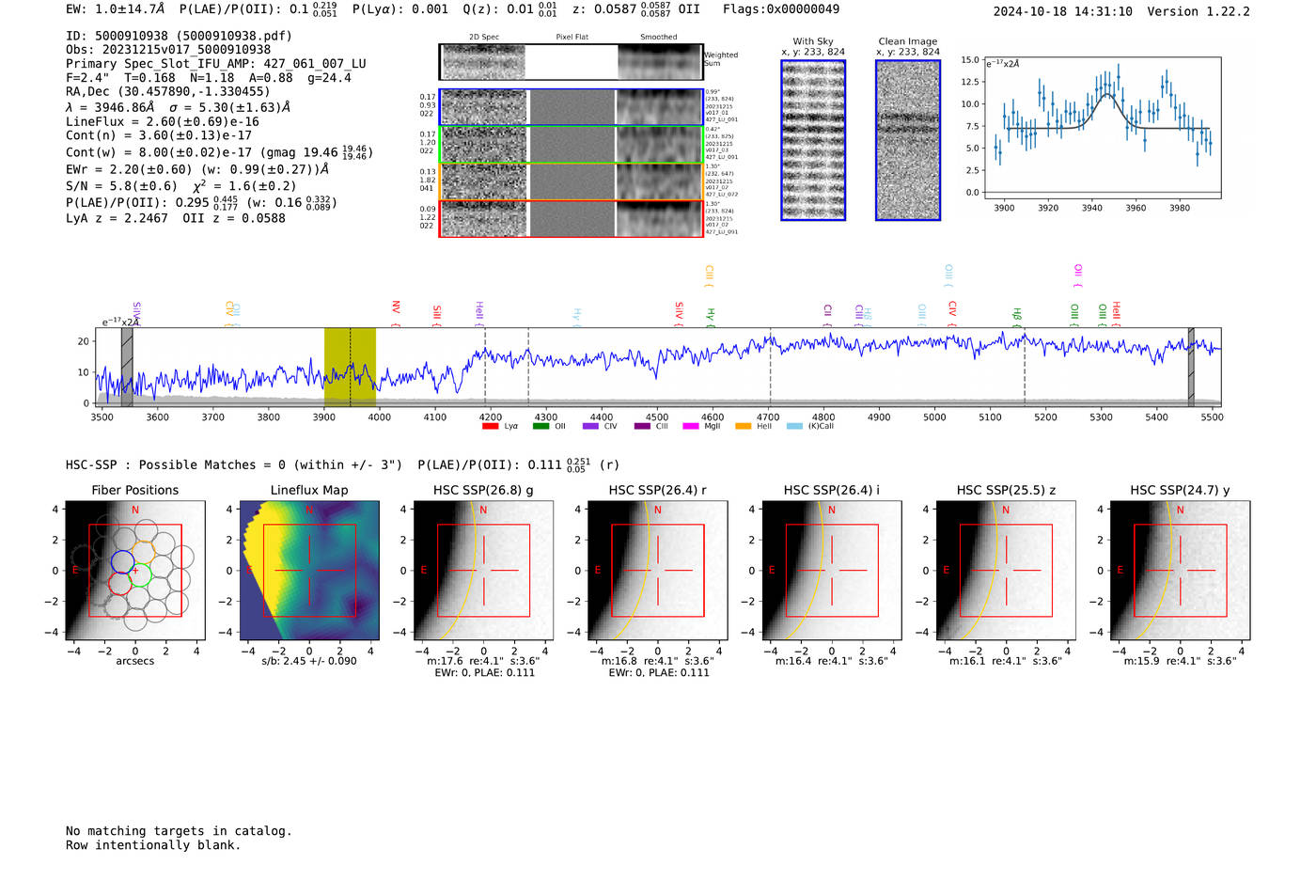Click the Lyα red legend swatch
The height and width of the screenshot is (896, 1316).
(x=490, y=426)
